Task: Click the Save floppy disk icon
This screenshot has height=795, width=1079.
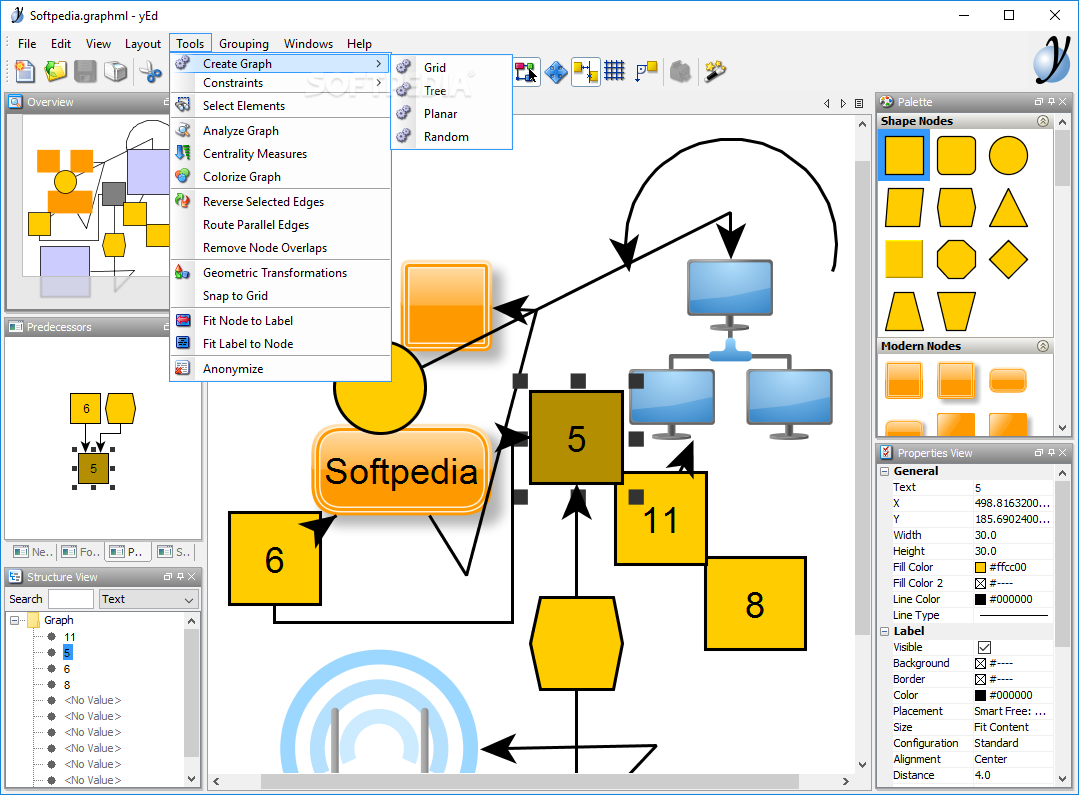Action: coord(85,71)
